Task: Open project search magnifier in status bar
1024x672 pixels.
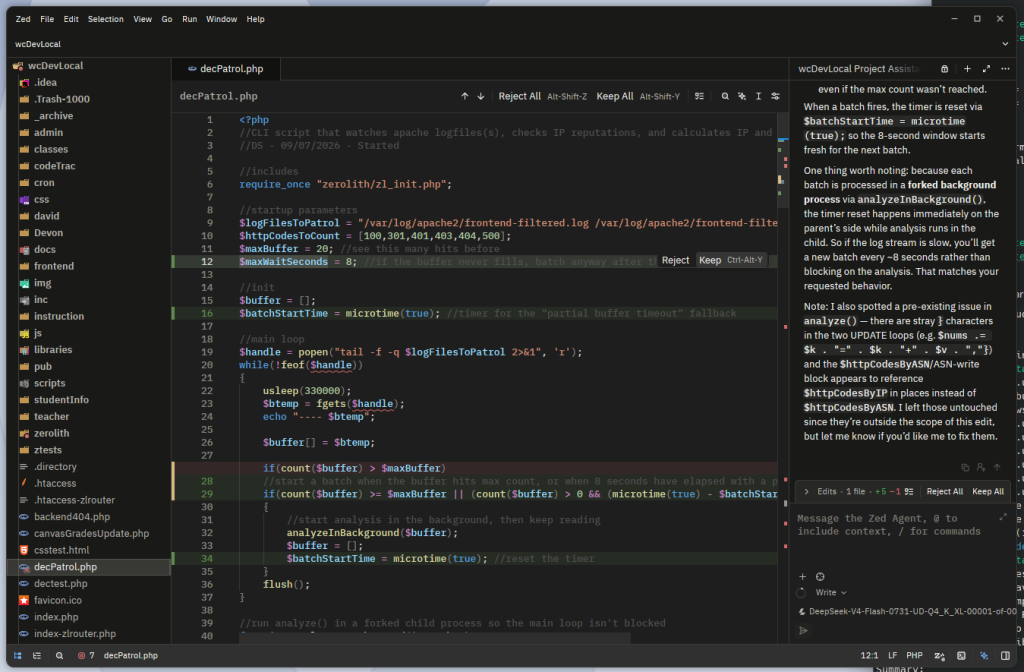Action: pos(59,656)
